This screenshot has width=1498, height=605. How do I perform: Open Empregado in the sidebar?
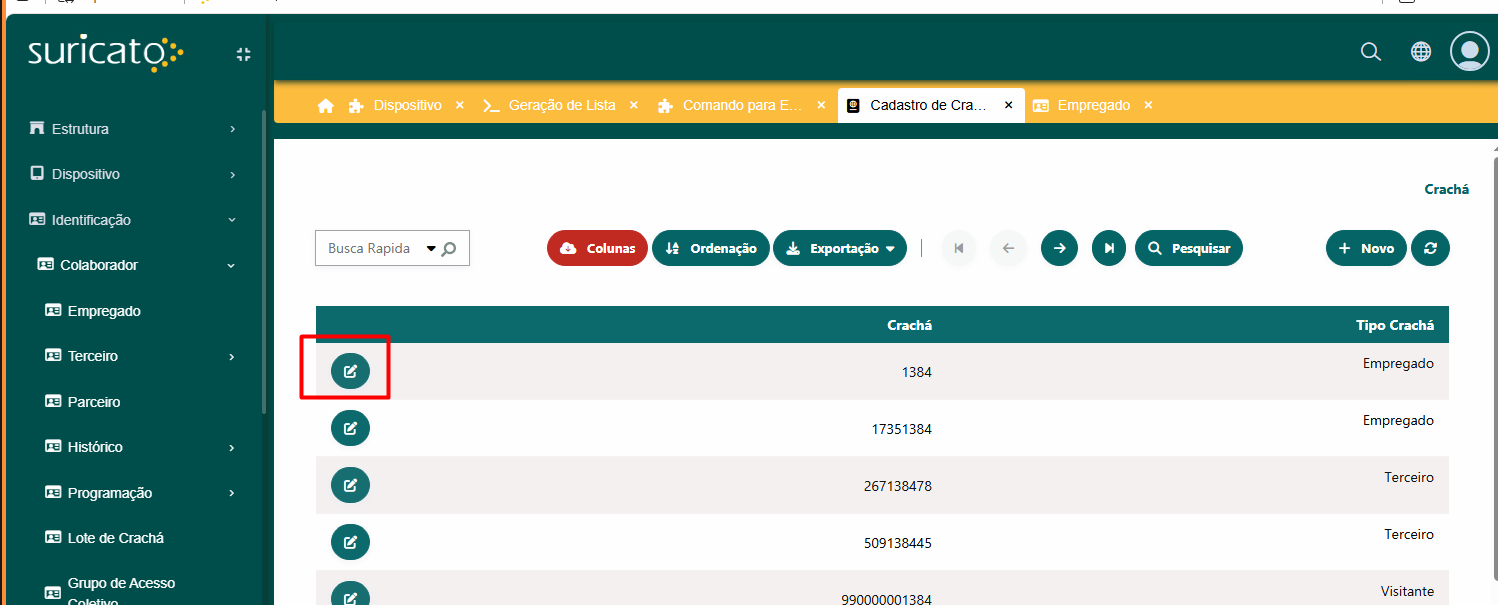(x=104, y=311)
